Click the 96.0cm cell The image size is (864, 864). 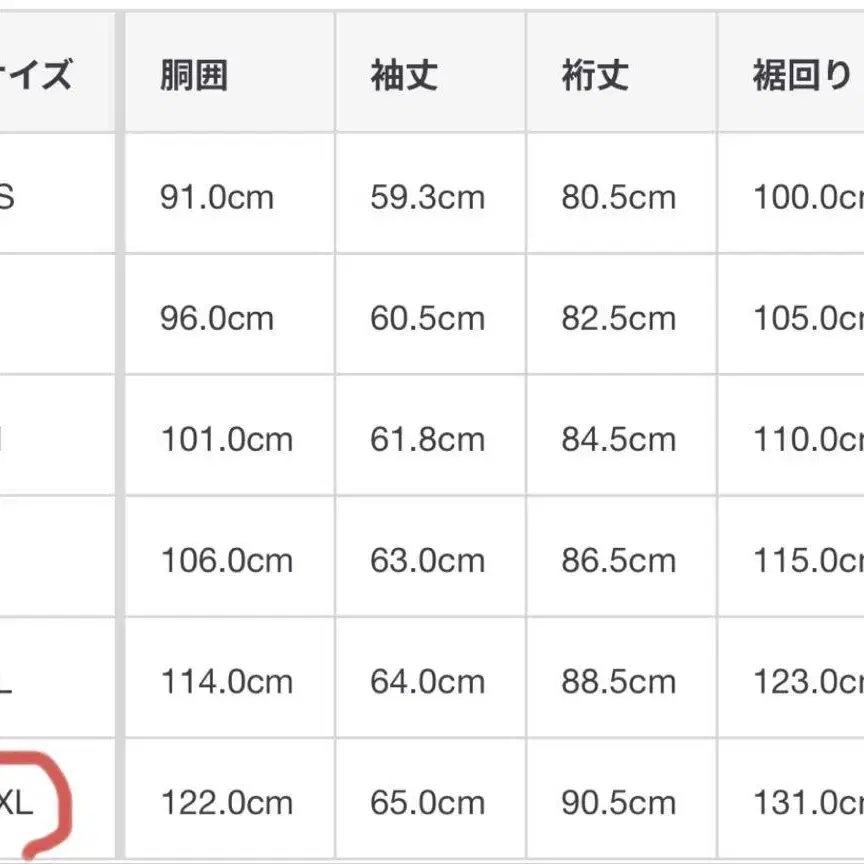click(217, 318)
